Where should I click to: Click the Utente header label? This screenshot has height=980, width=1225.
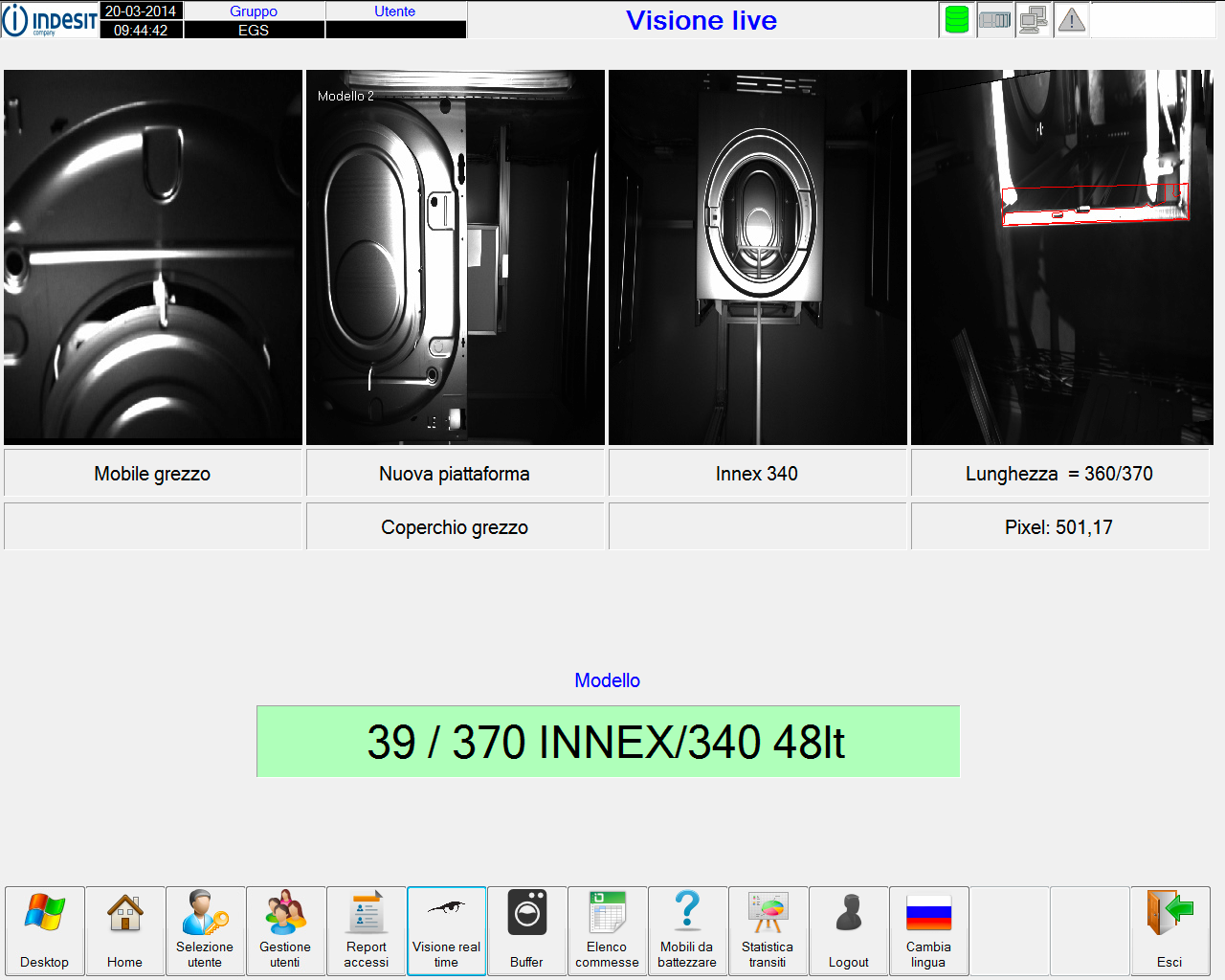pyautogui.click(x=395, y=11)
